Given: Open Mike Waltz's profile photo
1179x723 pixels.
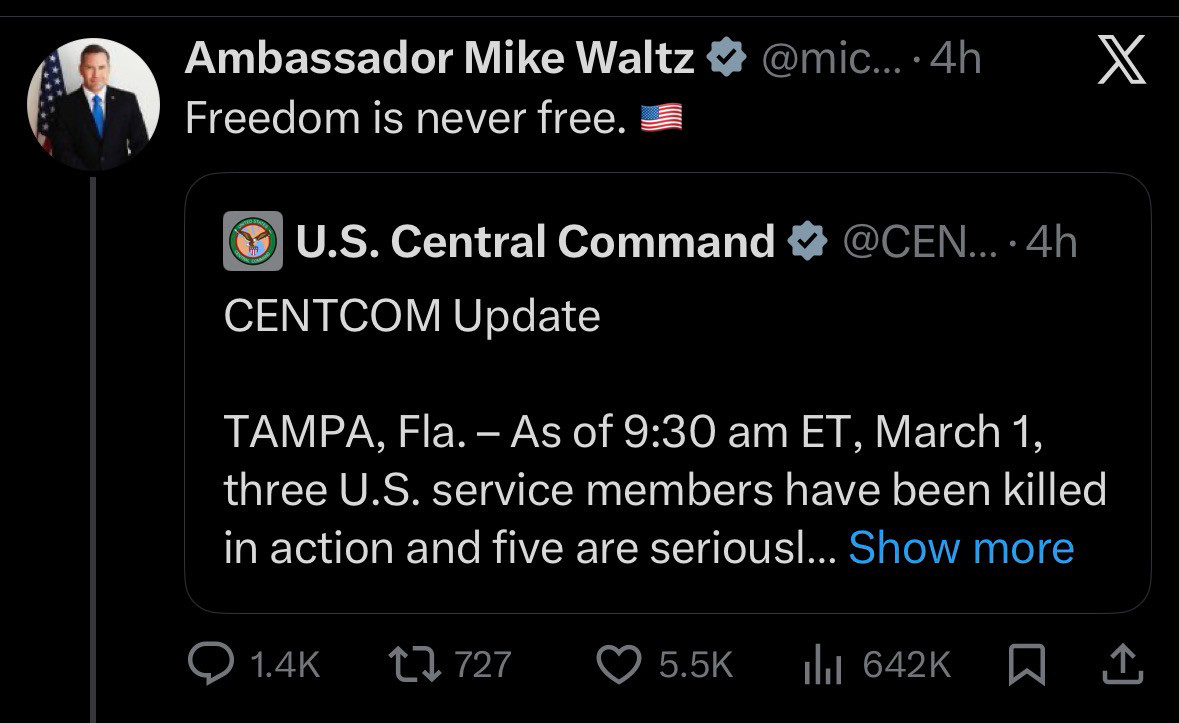Looking at the screenshot, I should click(94, 105).
